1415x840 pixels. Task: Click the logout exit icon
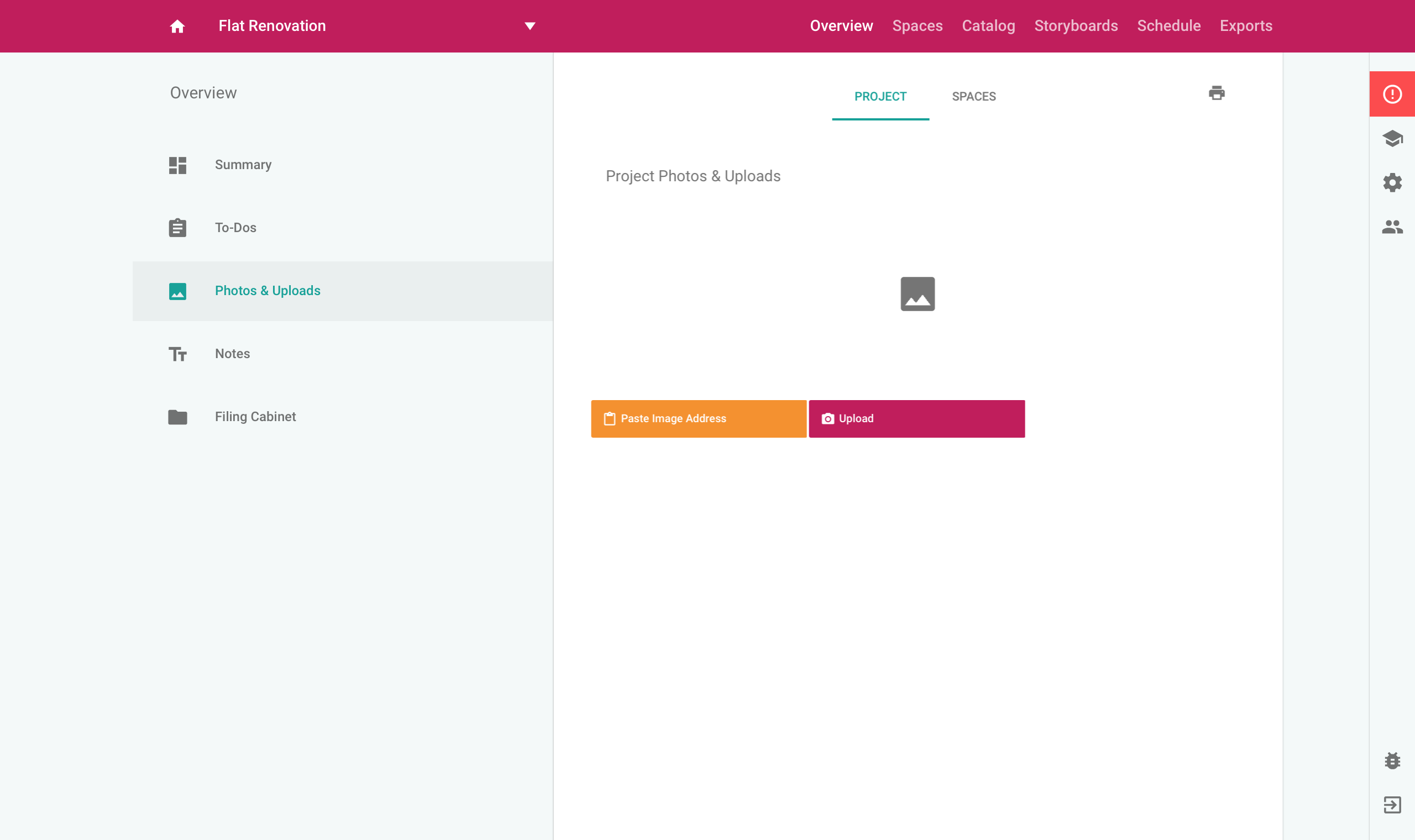click(1392, 805)
